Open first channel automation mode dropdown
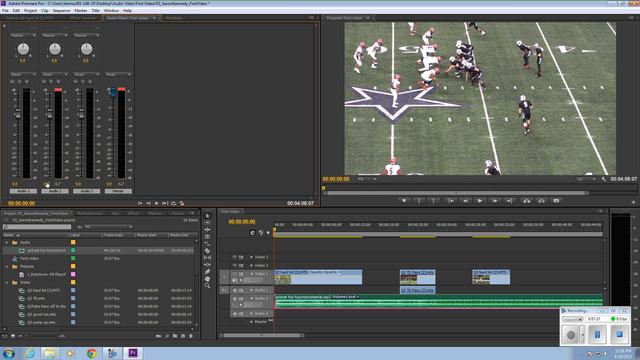The height and width of the screenshot is (360, 640). pos(23,74)
